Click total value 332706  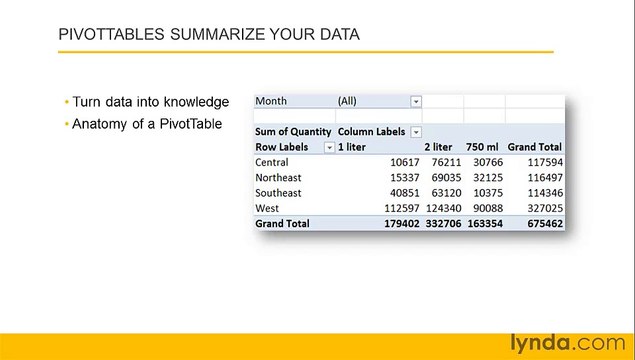(443, 224)
